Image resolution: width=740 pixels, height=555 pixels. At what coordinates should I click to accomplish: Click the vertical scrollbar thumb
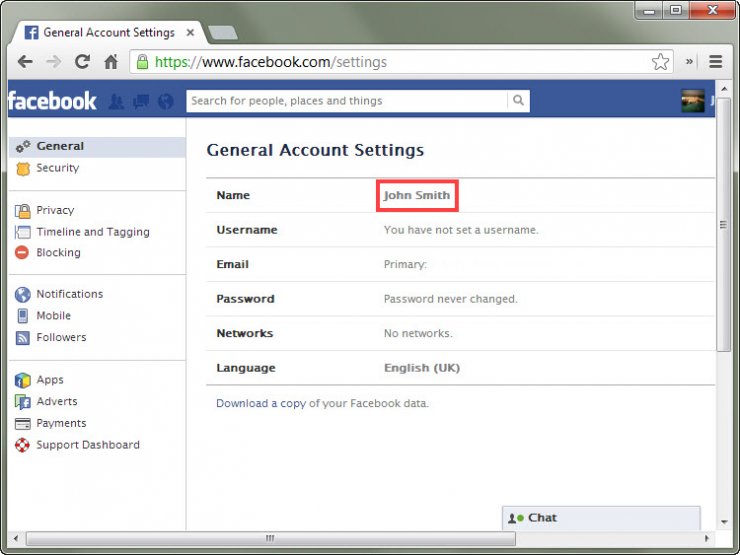click(723, 226)
